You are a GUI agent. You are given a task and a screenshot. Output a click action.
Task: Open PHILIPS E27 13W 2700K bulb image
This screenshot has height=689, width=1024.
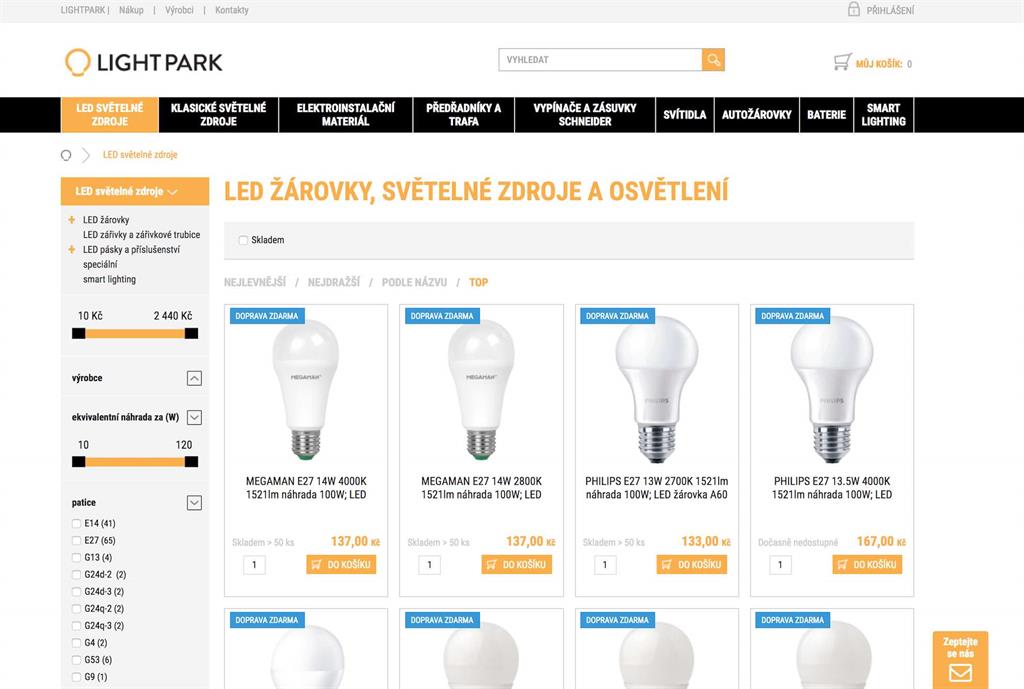[656, 390]
